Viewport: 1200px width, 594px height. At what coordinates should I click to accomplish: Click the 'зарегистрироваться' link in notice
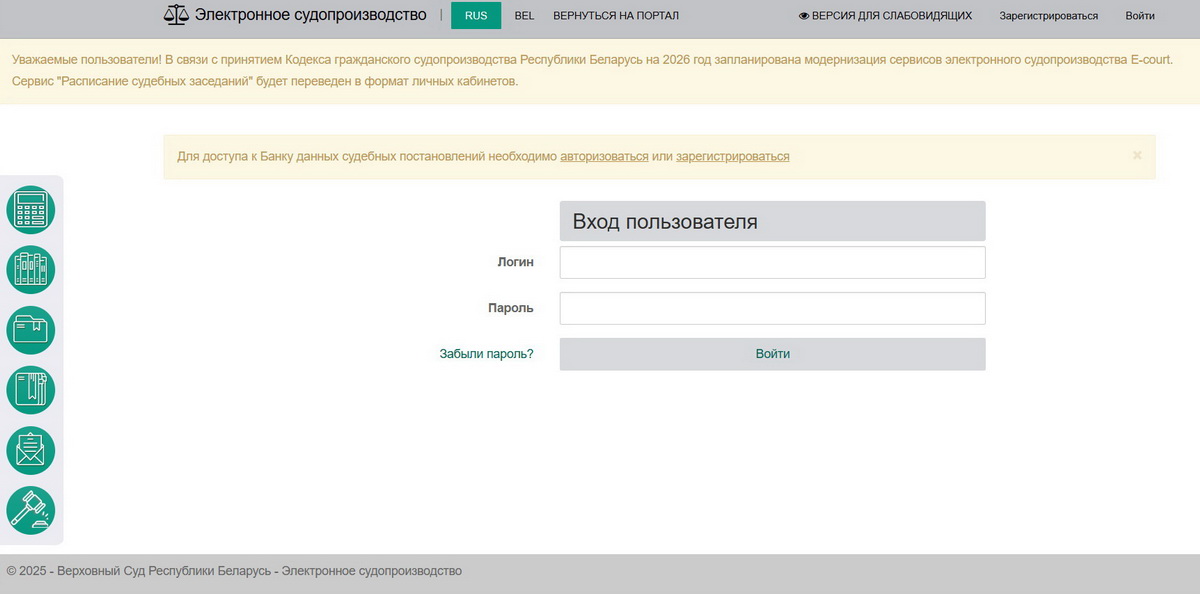tap(732, 156)
